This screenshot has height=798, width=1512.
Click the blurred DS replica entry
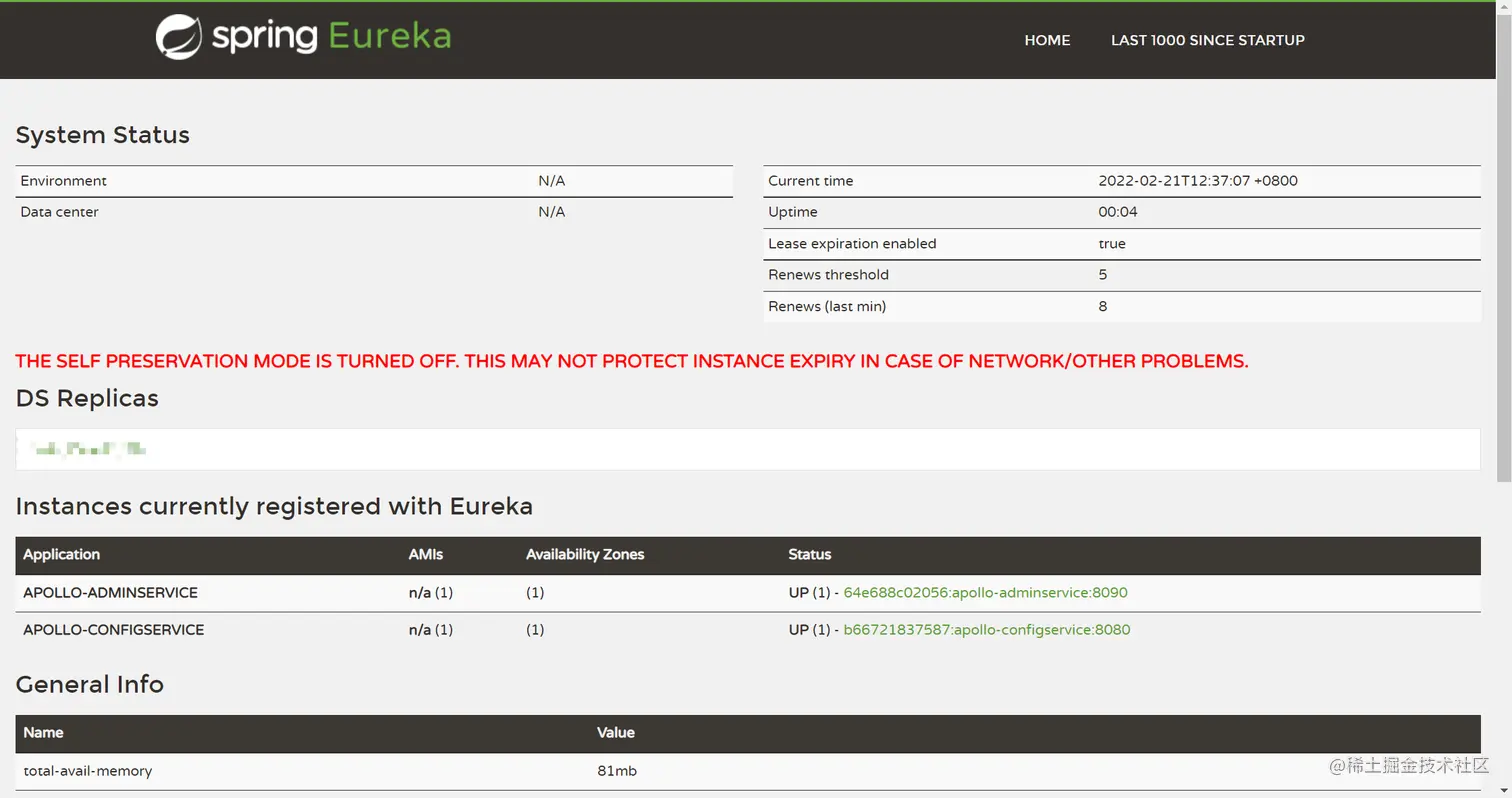(x=90, y=450)
